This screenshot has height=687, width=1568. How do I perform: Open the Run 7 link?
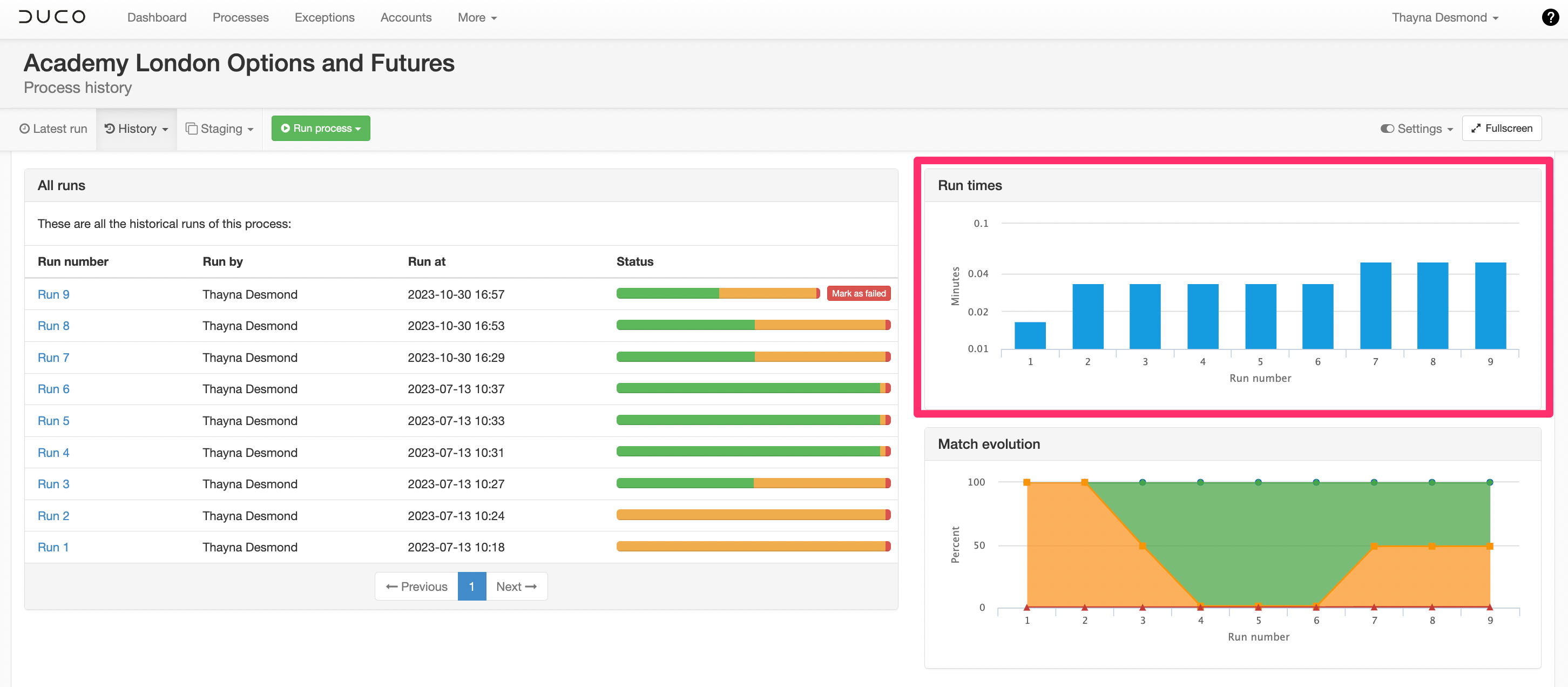tap(53, 358)
